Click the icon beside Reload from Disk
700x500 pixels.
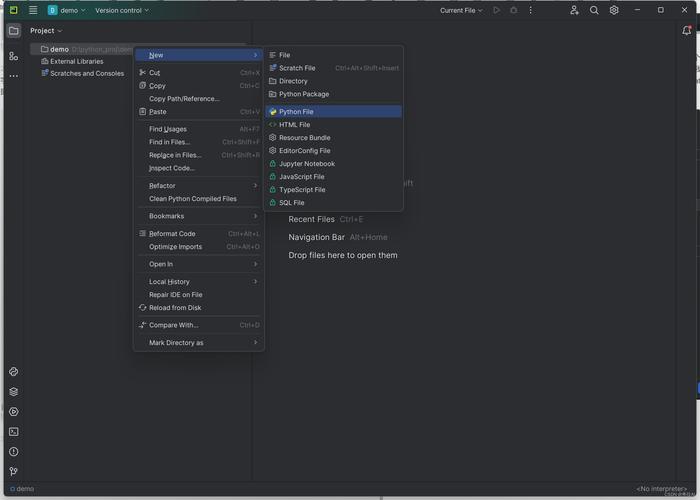(x=142, y=308)
